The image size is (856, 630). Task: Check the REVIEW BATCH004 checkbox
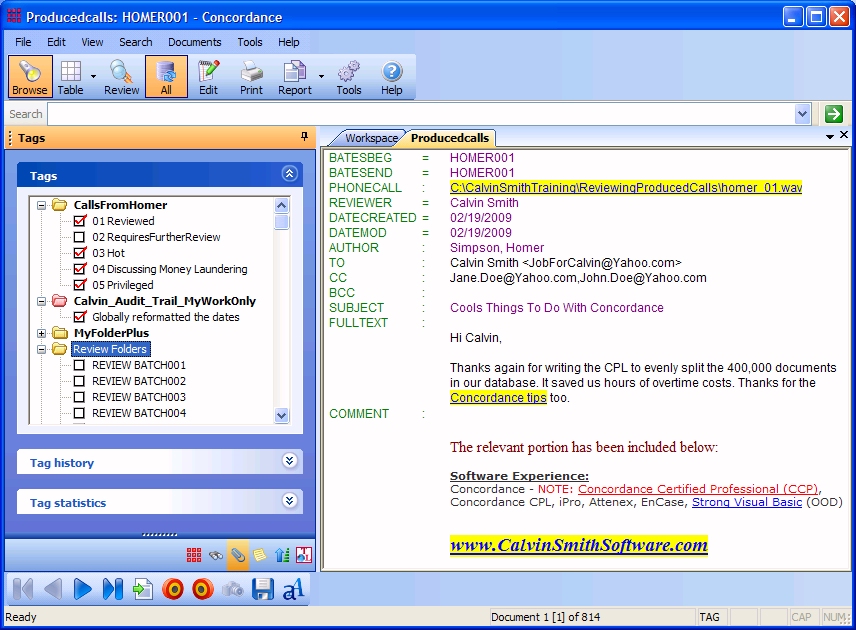pos(79,413)
